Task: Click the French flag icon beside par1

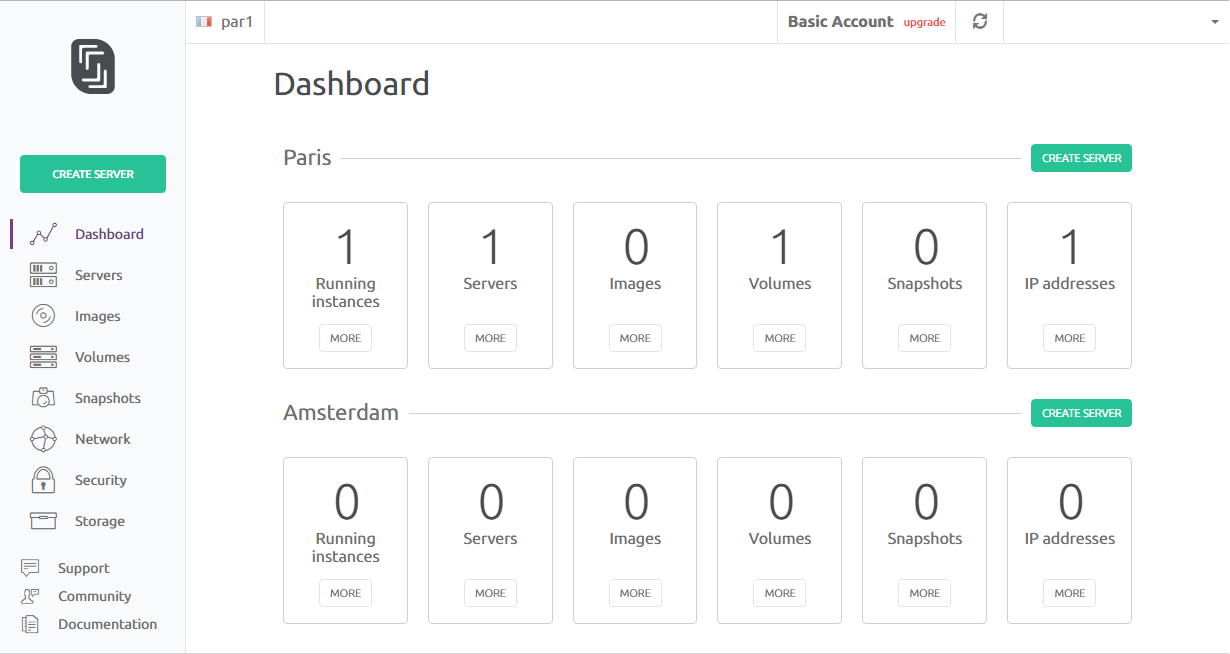Action: 205,21
